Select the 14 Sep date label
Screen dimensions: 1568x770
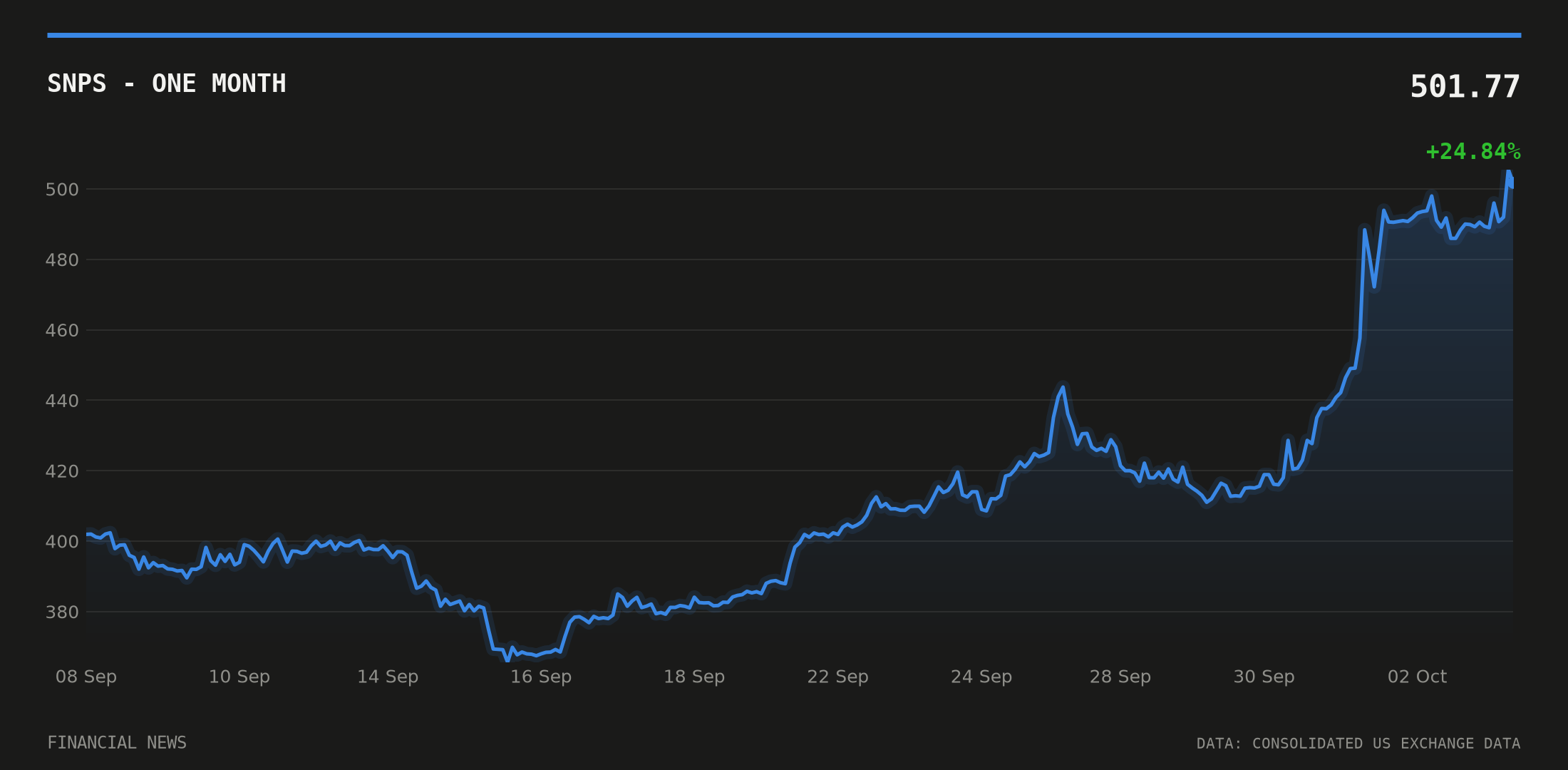(388, 677)
